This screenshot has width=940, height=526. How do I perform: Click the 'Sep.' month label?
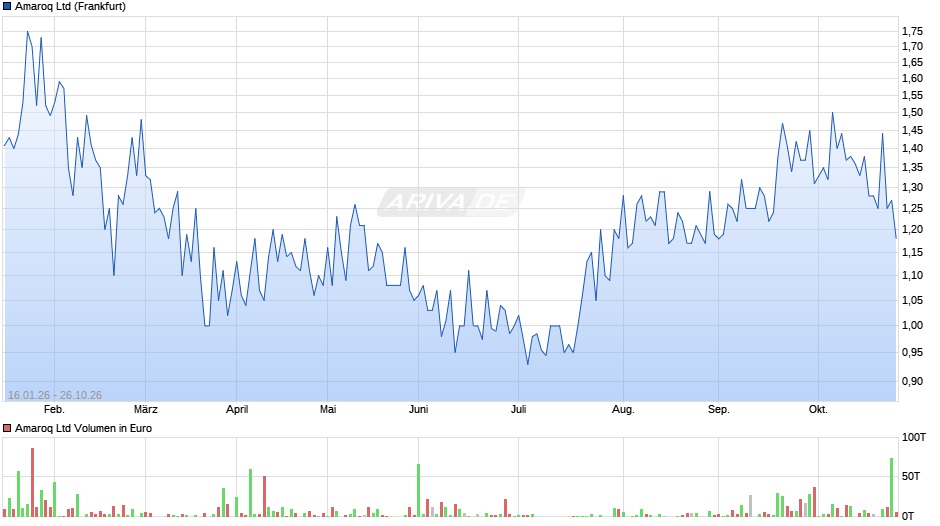click(x=719, y=410)
